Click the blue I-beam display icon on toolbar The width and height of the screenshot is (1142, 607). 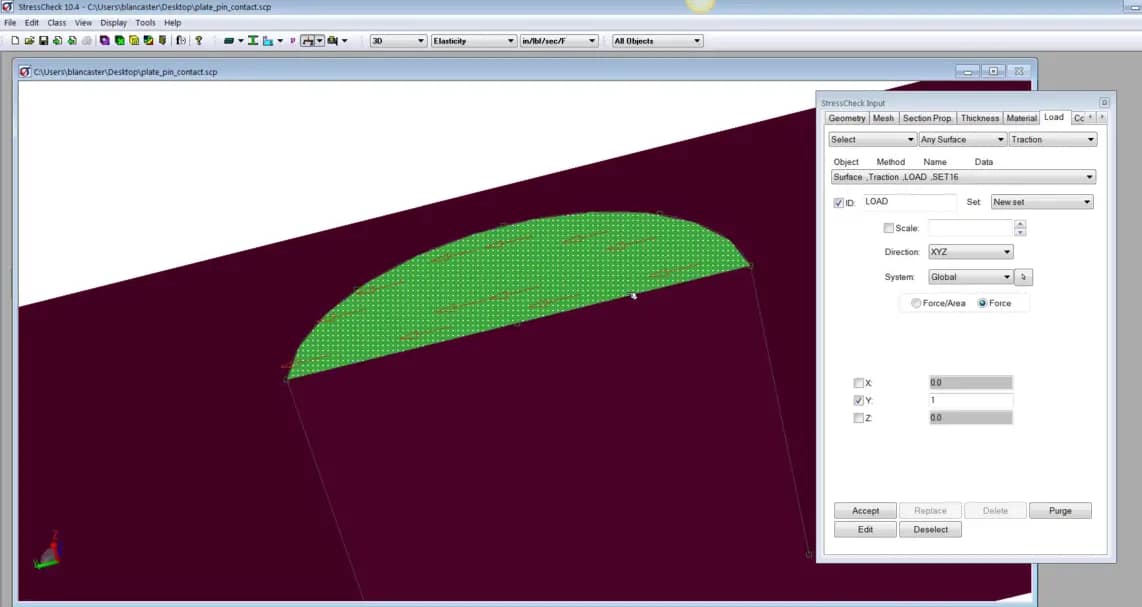pos(253,41)
